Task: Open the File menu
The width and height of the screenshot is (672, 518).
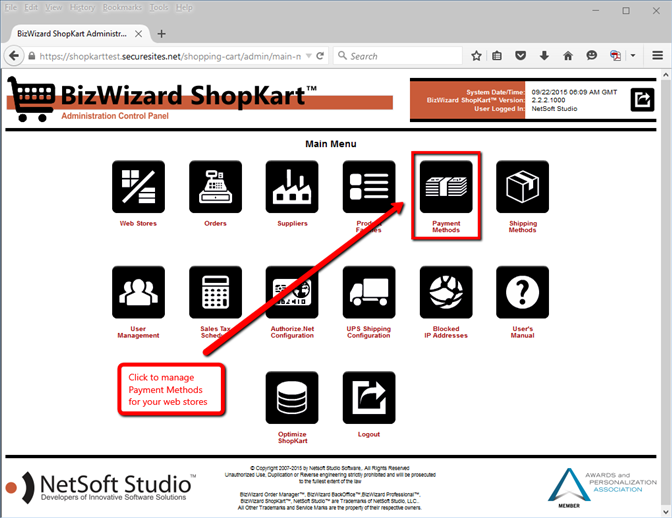Action: coord(11,8)
